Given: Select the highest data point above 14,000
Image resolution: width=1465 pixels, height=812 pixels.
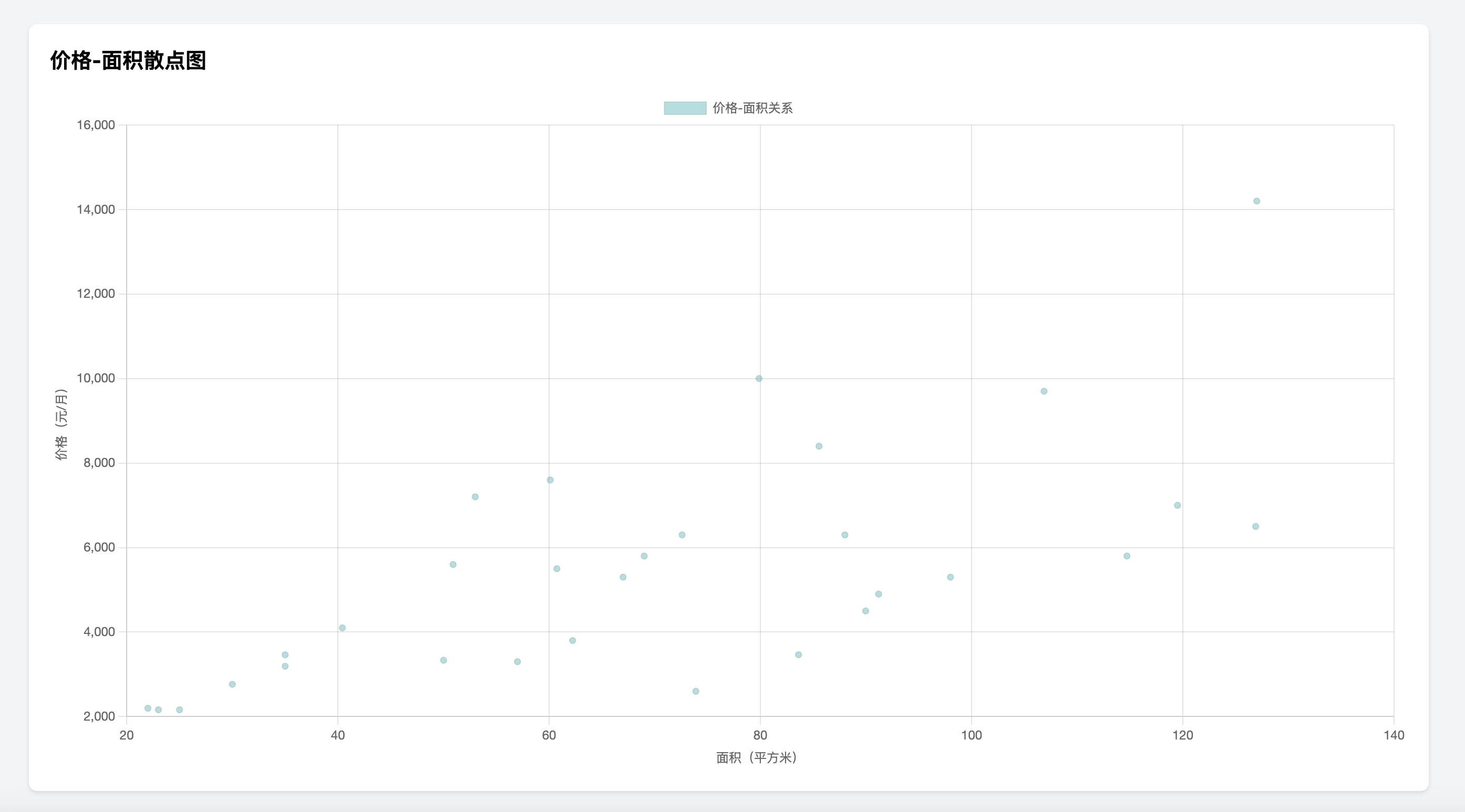Looking at the screenshot, I should coord(1256,201).
